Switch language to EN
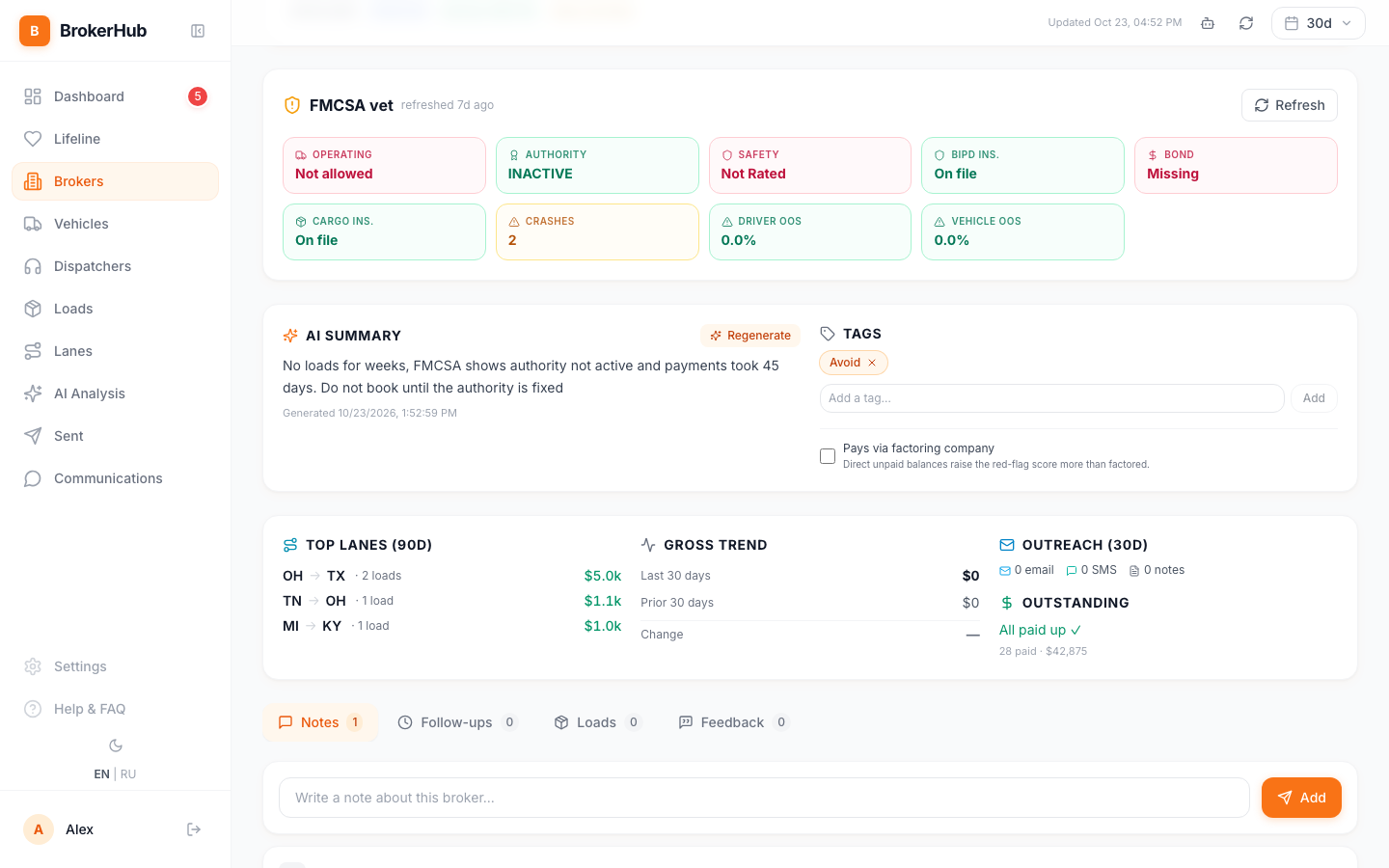Viewport: 1389px width, 868px height. (101, 774)
